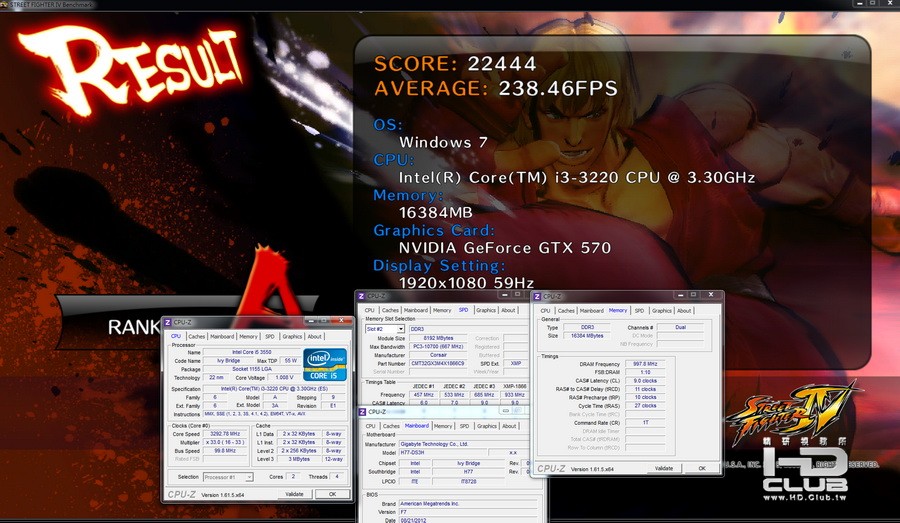Click the 'x 33.0 ( 16 - 33 )' multiplier value
900x523 pixels.
pyautogui.click(x=226, y=443)
